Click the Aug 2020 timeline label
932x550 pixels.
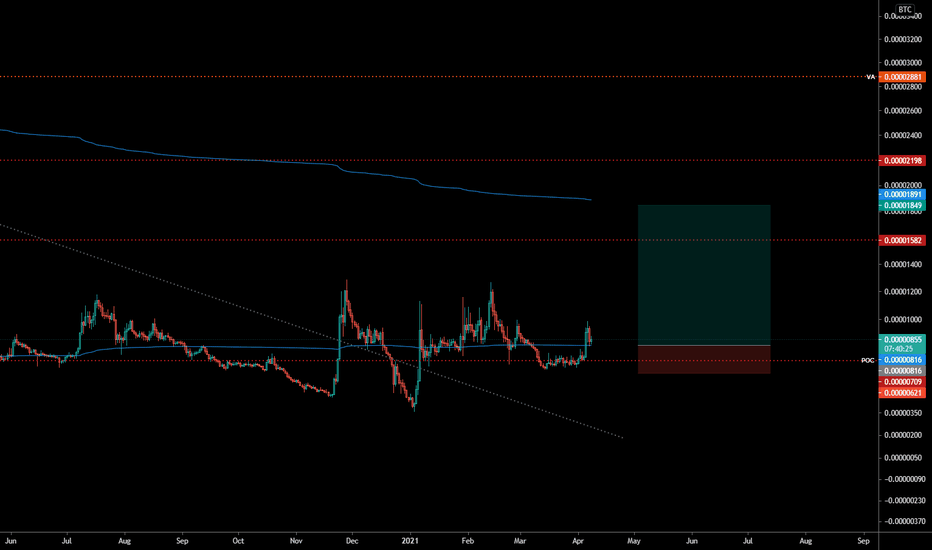point(124,541)
